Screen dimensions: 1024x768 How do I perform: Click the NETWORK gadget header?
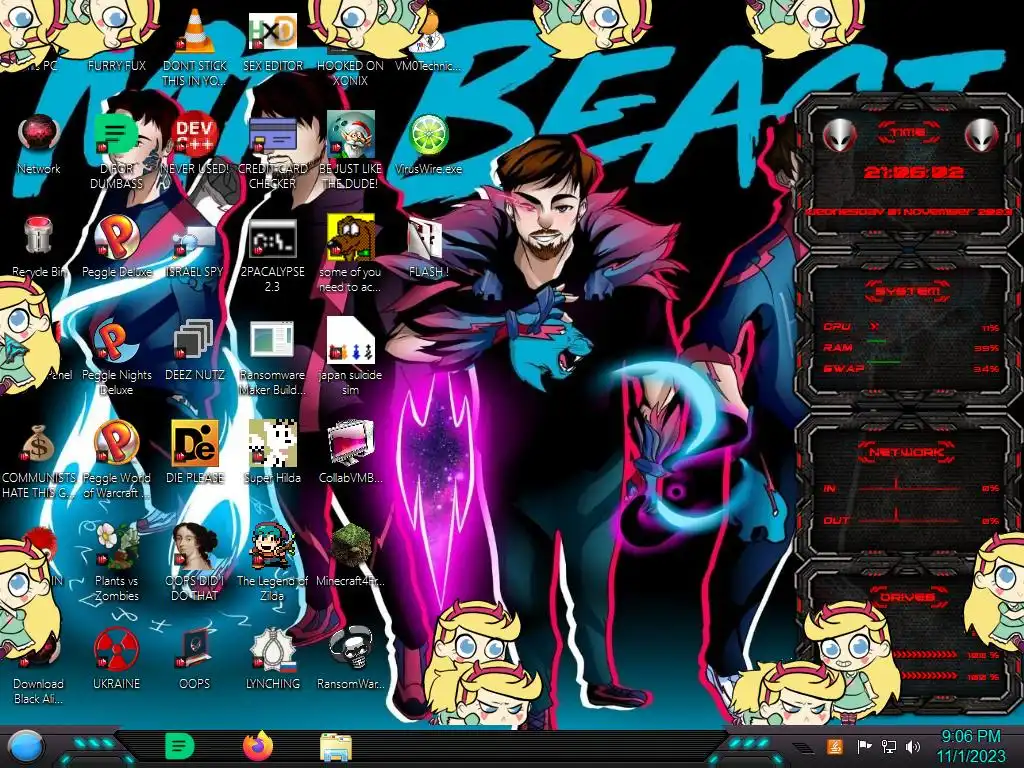906,451
